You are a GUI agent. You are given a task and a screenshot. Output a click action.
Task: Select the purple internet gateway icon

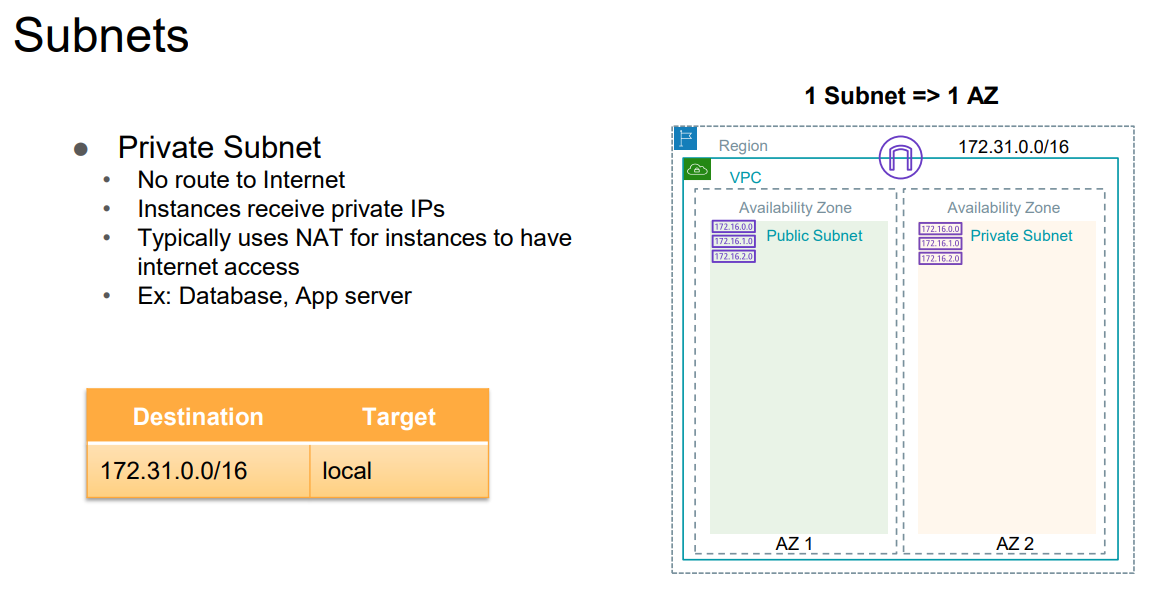(x=899, y=157)
